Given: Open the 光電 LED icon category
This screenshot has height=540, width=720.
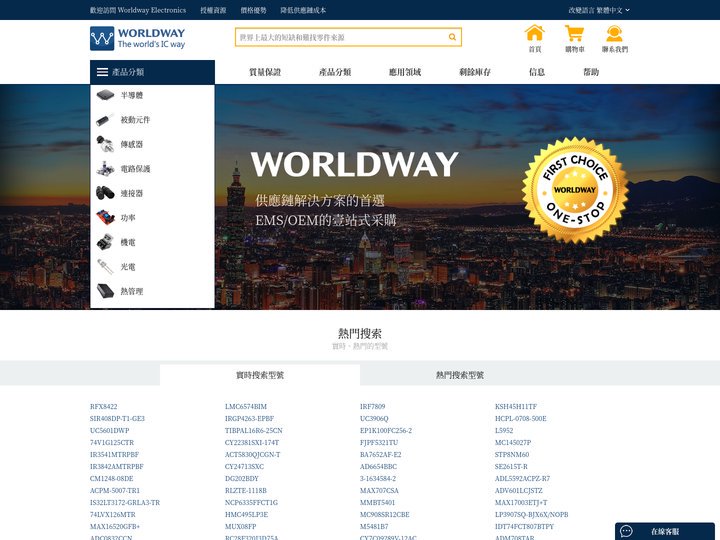Looking at the screenshot, I should pos(105,267).
